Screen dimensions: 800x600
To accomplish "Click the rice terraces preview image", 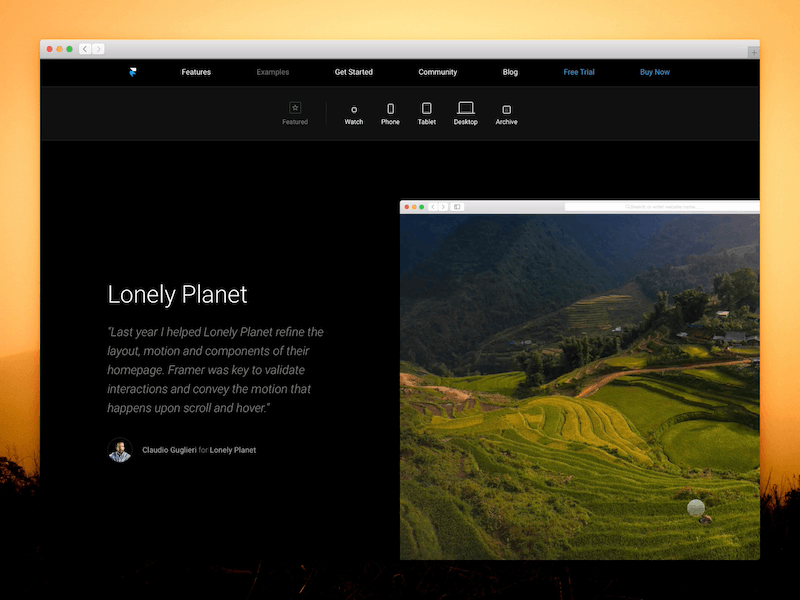I will [x=580, y=387].
